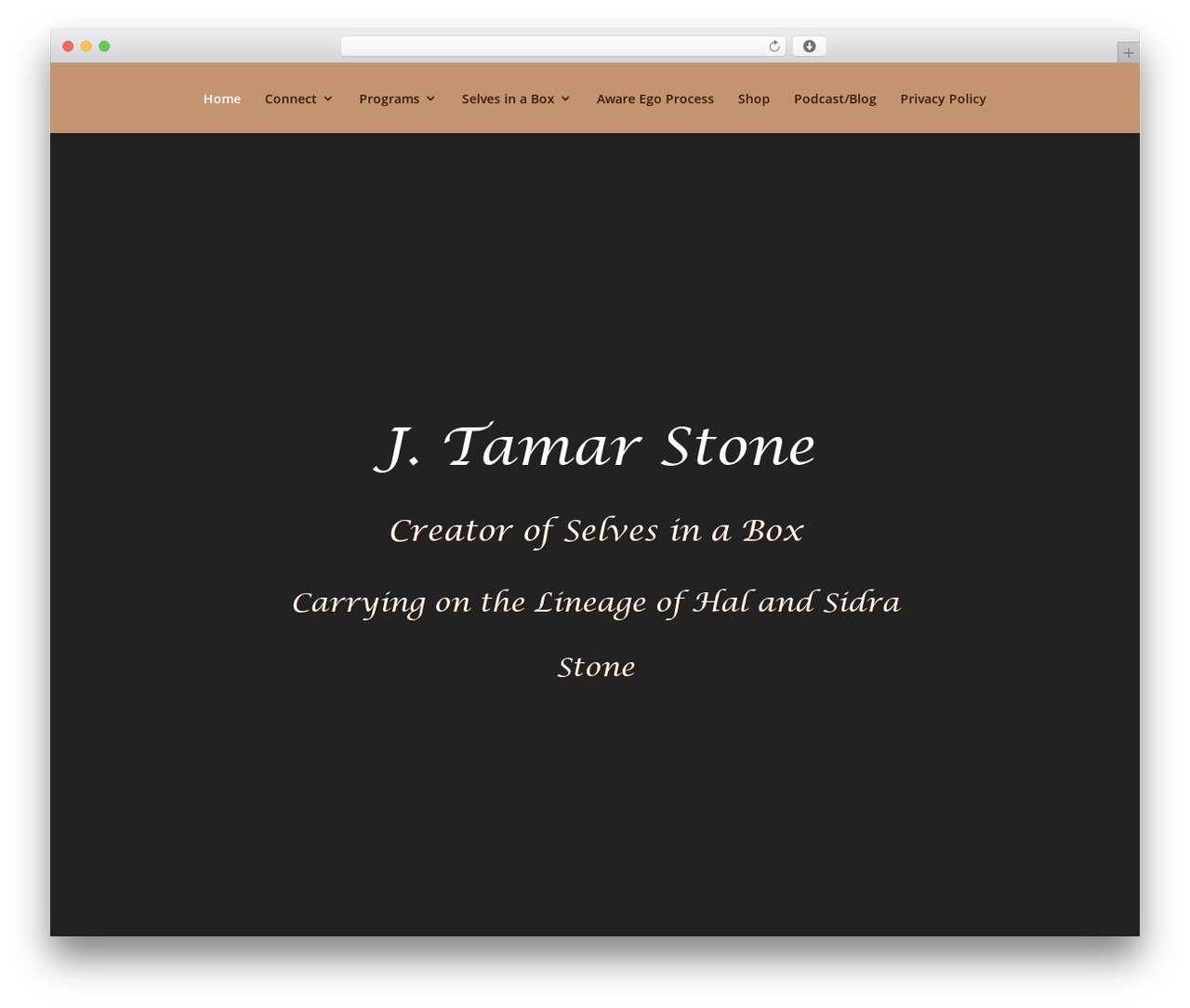Expand the Programs dropdown chevron

coord(430,99)
